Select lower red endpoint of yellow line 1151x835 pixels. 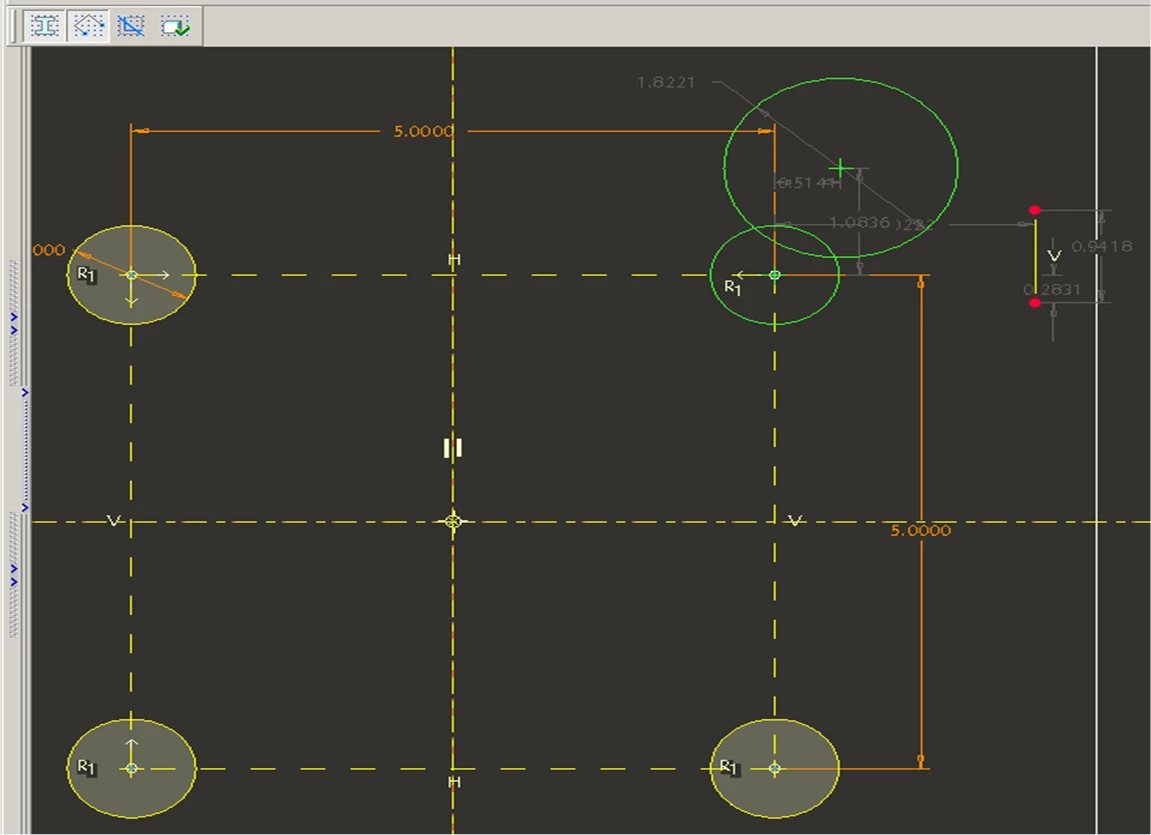pos(1035,303)
